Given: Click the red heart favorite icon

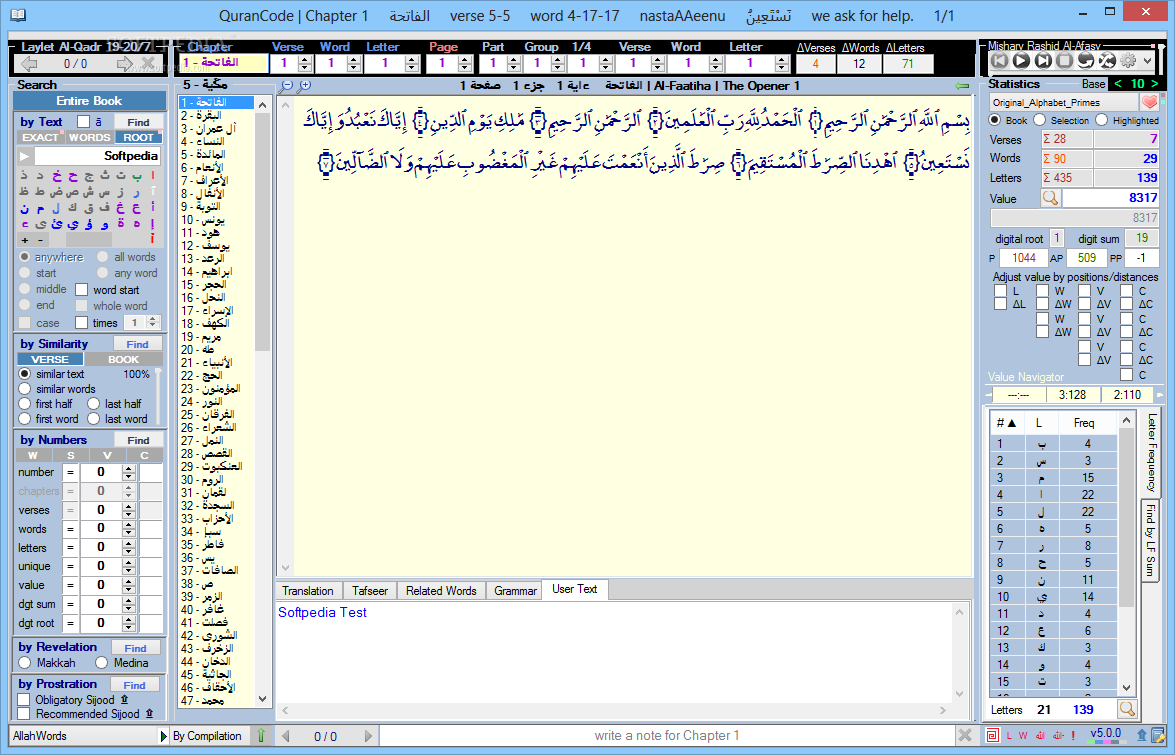Looking at the screenshot, I should click(1149, 102).
